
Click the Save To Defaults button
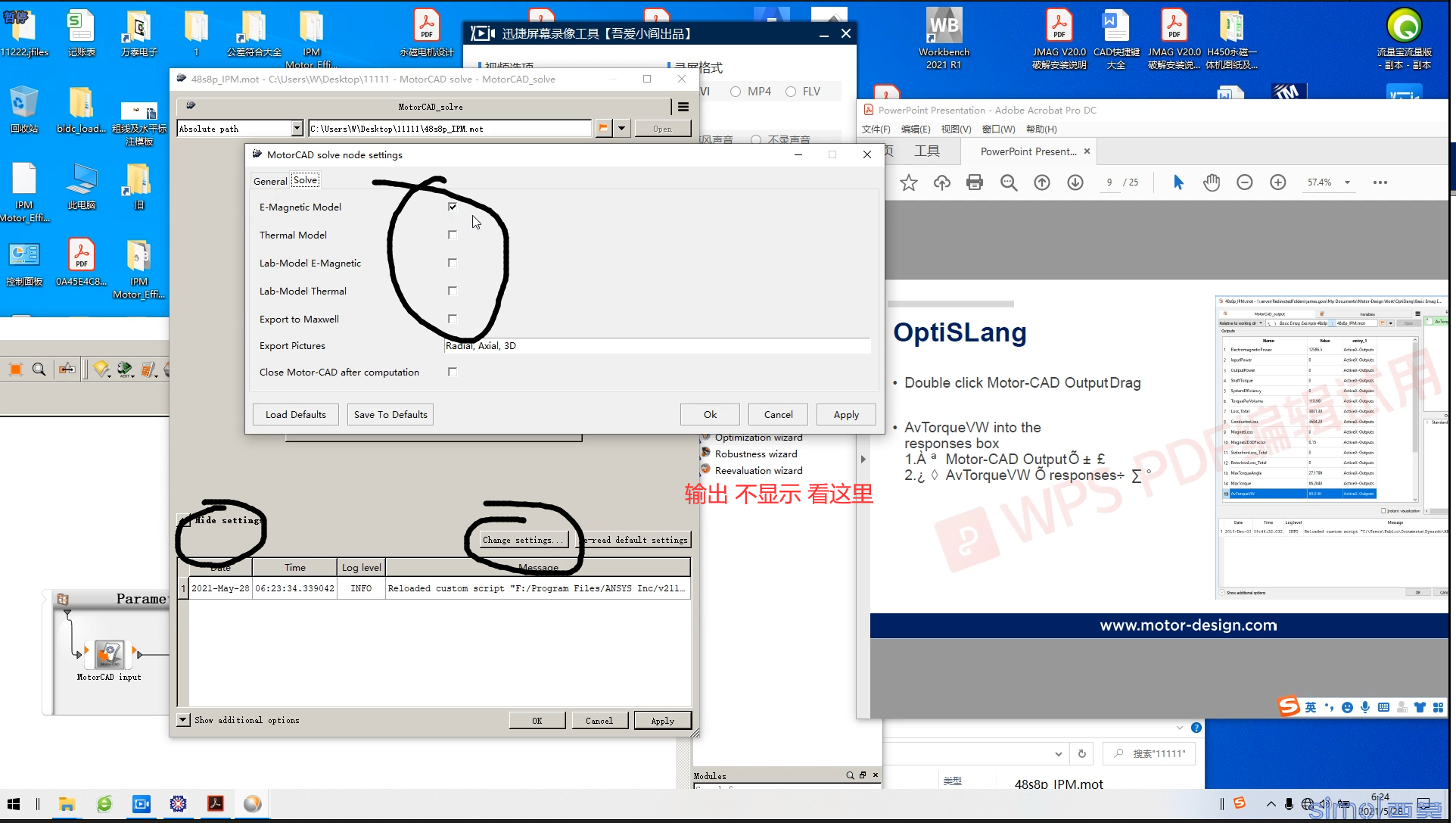390,413
